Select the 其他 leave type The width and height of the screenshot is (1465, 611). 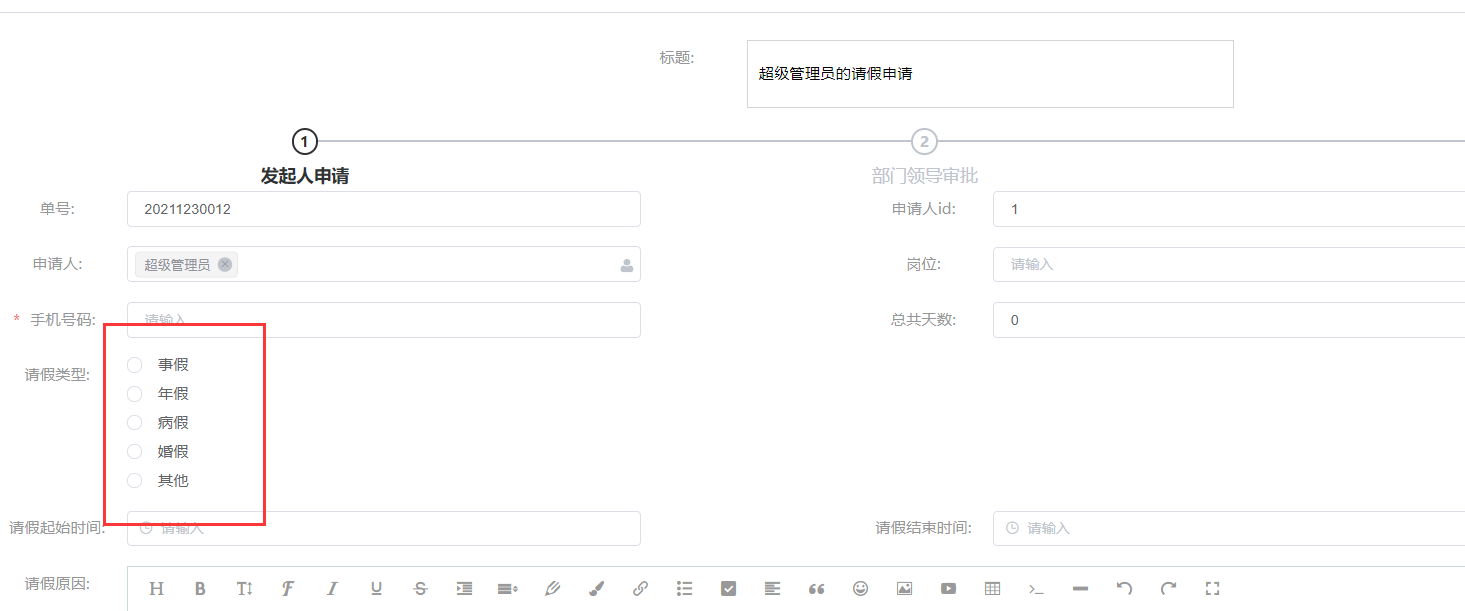[134, 481]
